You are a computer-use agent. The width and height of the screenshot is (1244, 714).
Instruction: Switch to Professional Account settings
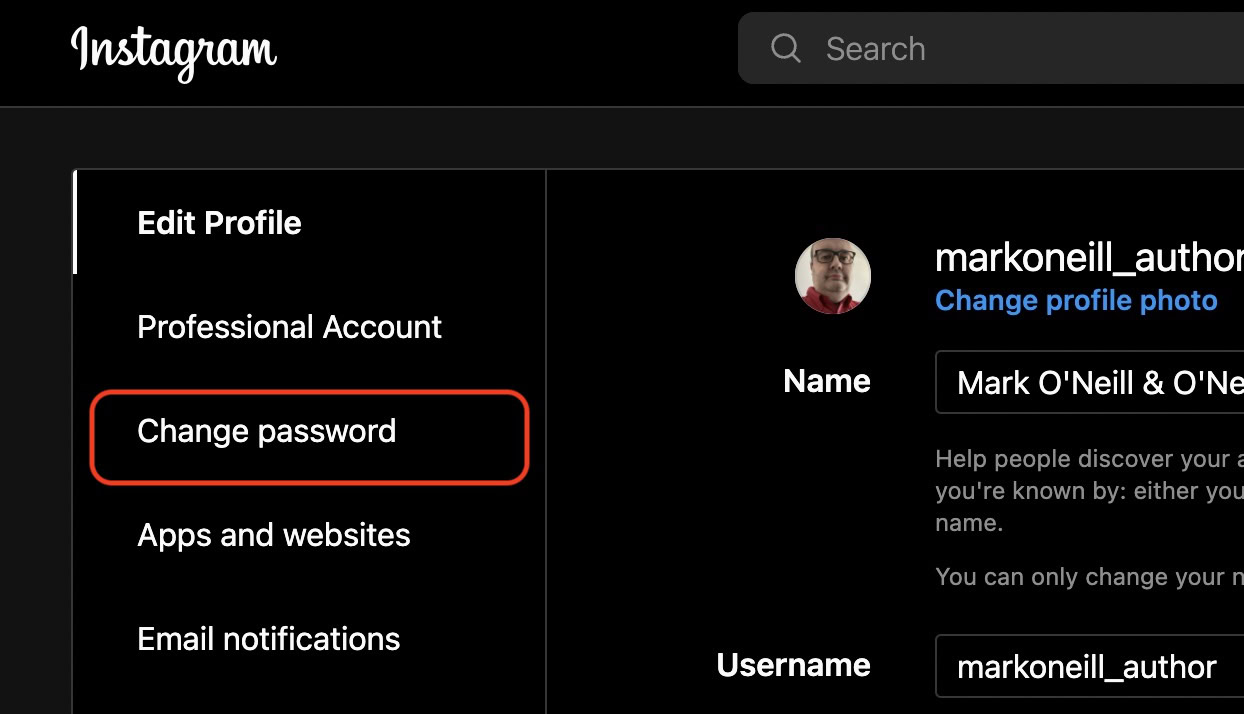tap(289, 327)
